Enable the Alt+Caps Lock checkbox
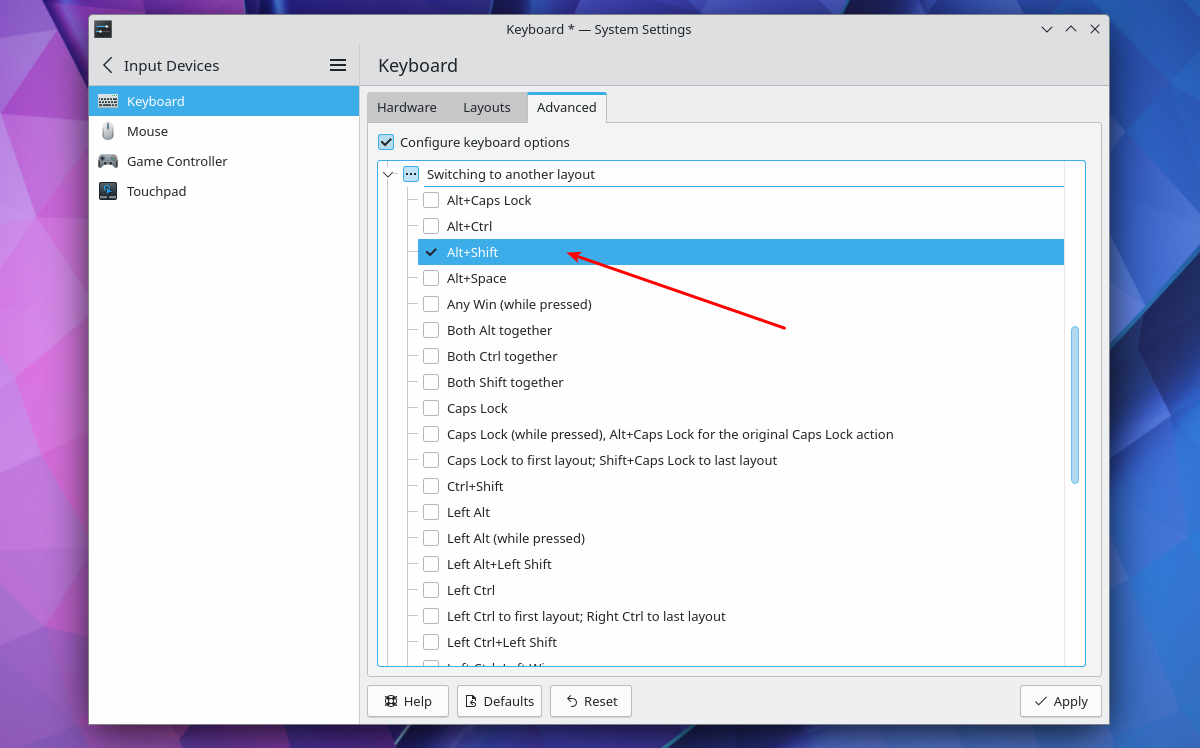1200x748 pixels. 431,200
